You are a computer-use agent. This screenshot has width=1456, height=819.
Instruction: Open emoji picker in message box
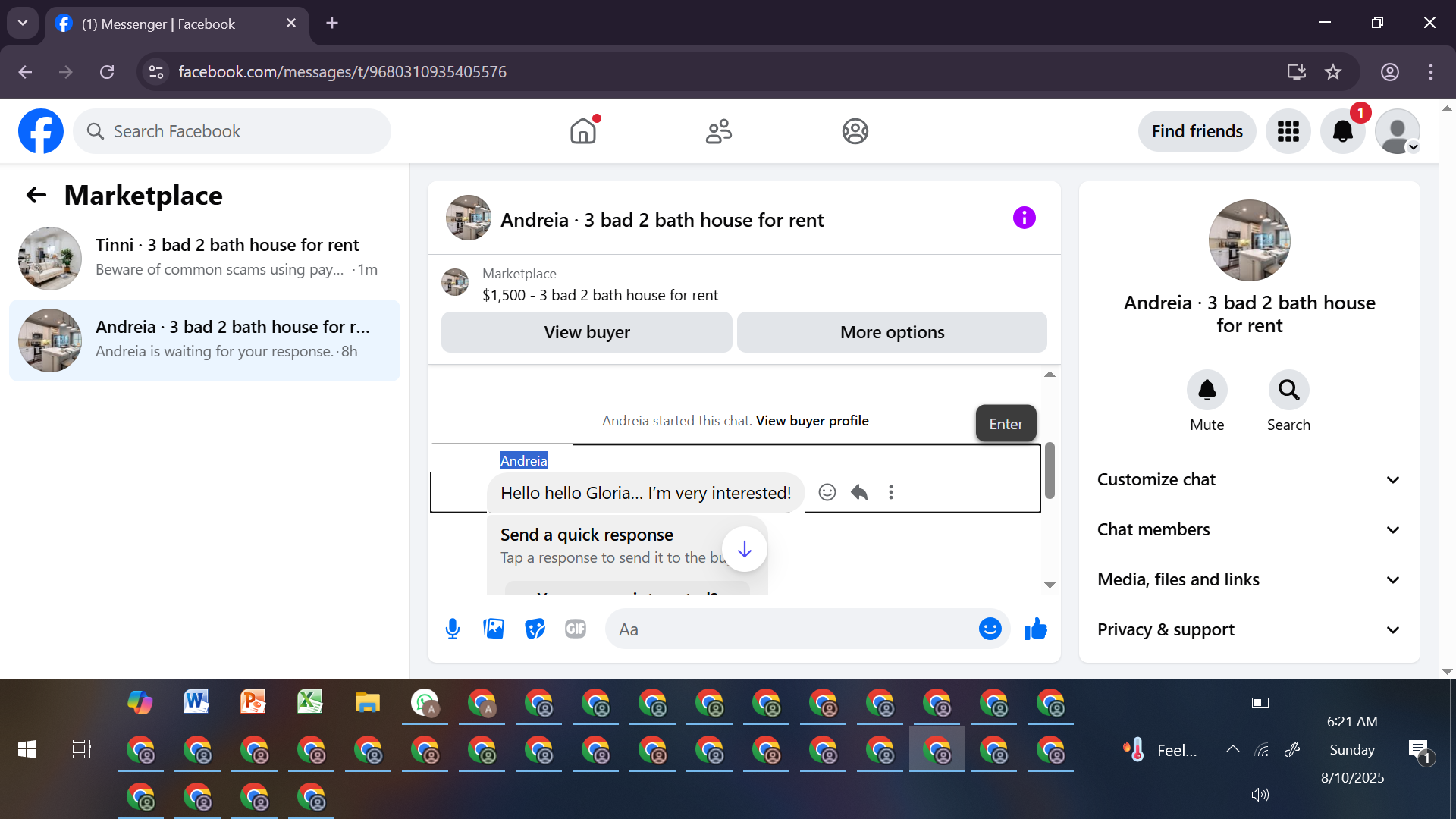990,629
